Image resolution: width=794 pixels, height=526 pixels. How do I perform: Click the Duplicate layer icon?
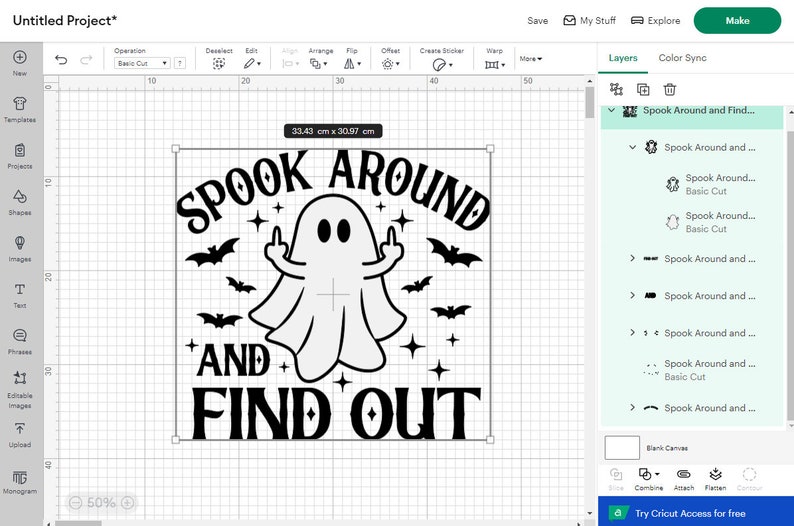click(x=643, y=90)
